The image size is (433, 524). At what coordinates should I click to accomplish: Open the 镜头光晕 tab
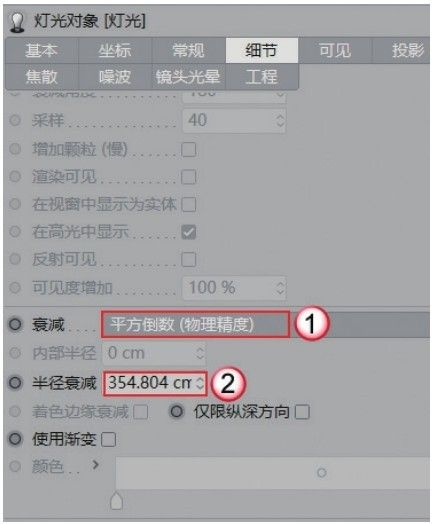[x=188, y=77]
